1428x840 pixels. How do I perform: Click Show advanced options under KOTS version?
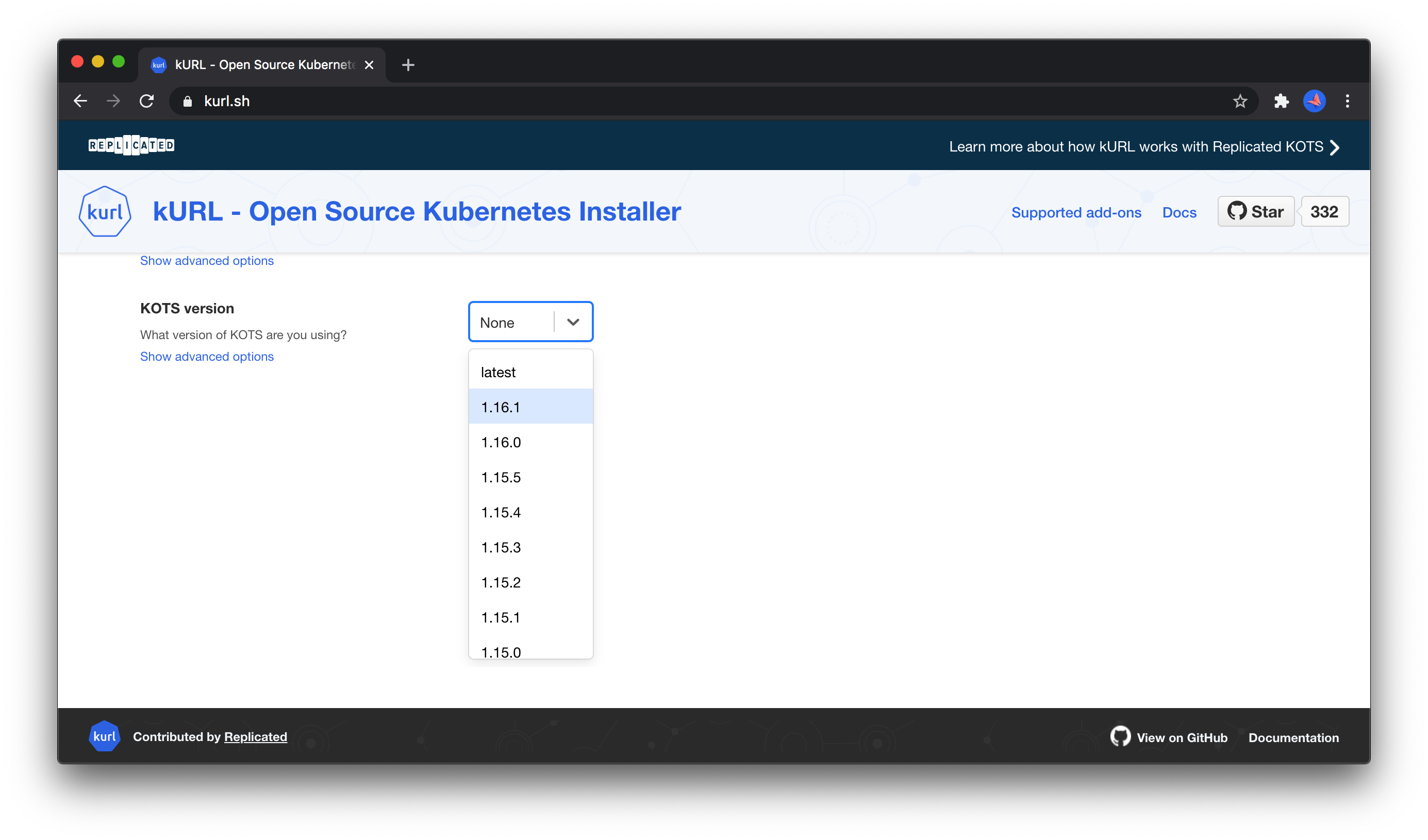coord(206,356)
